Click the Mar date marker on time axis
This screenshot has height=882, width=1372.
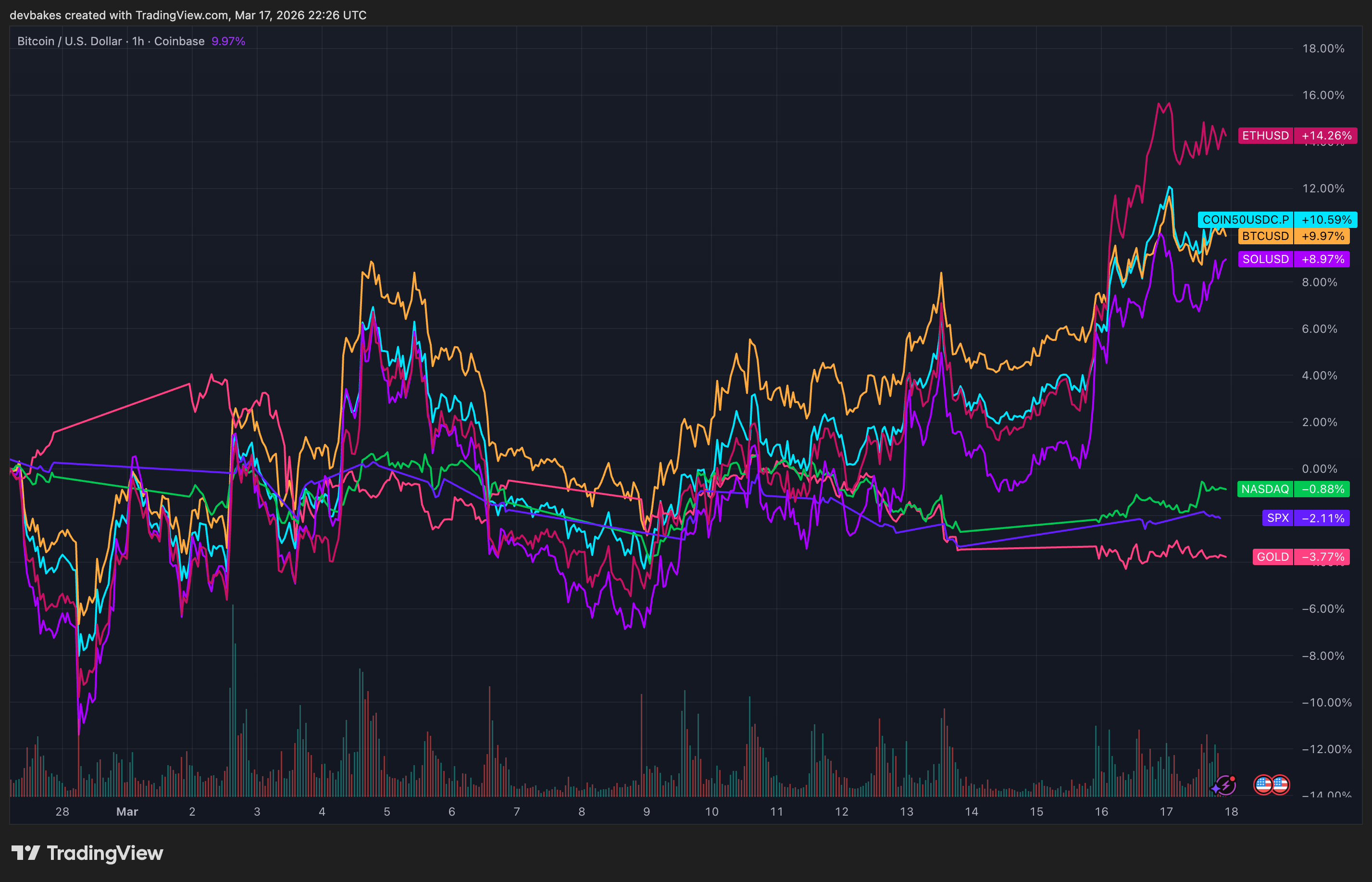(127, 812)
